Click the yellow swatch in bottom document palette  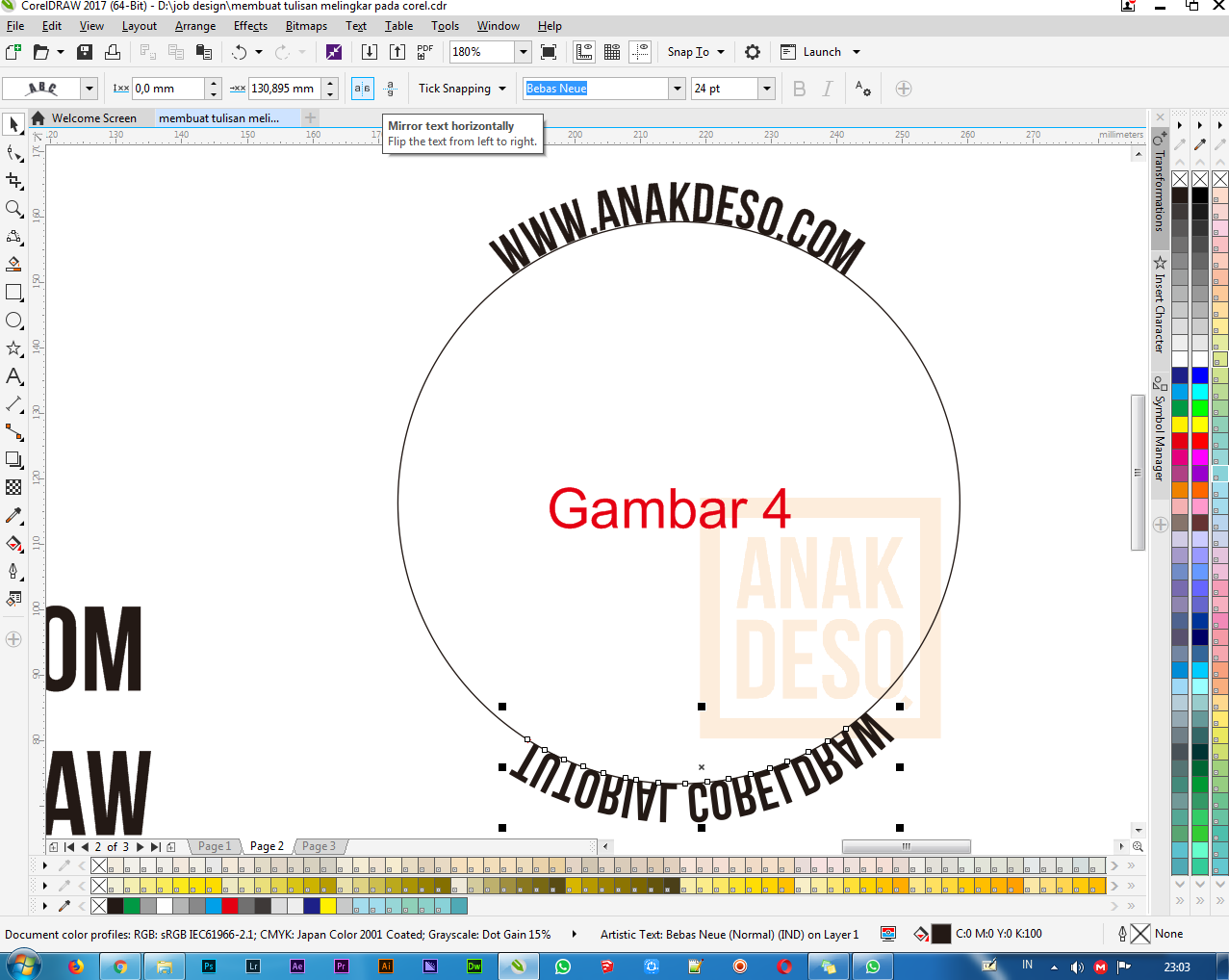coord(328,906)
